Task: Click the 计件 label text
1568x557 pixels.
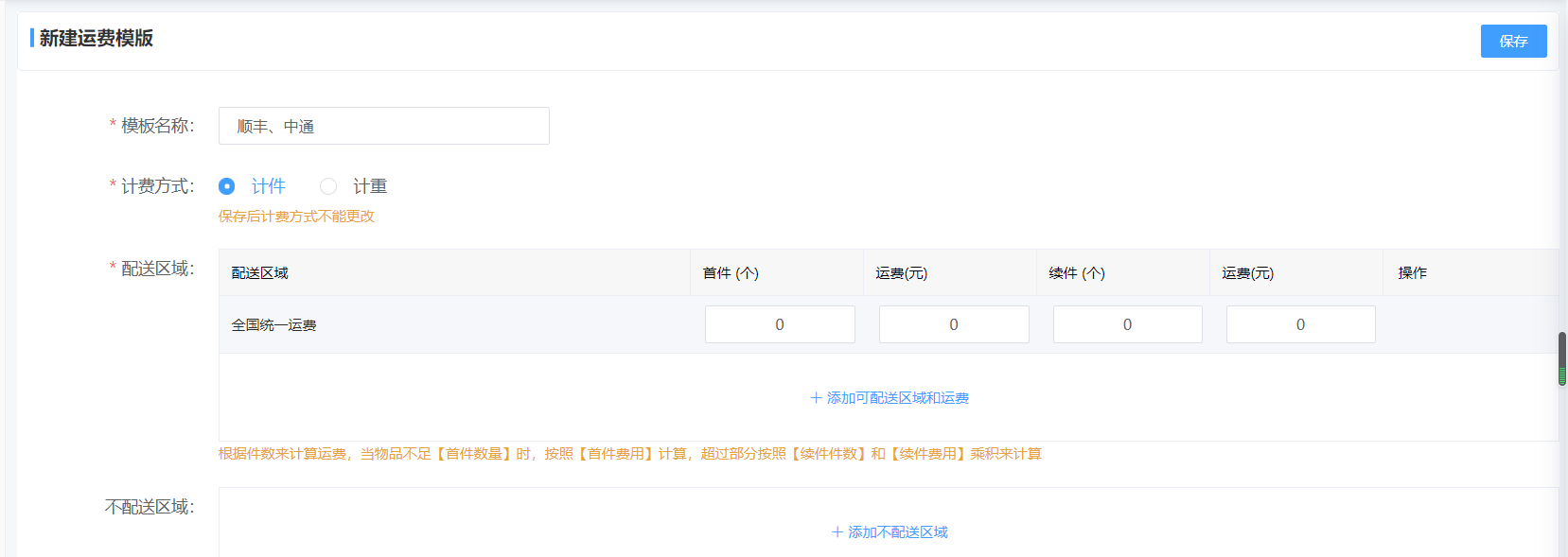Action: point(269,186)
